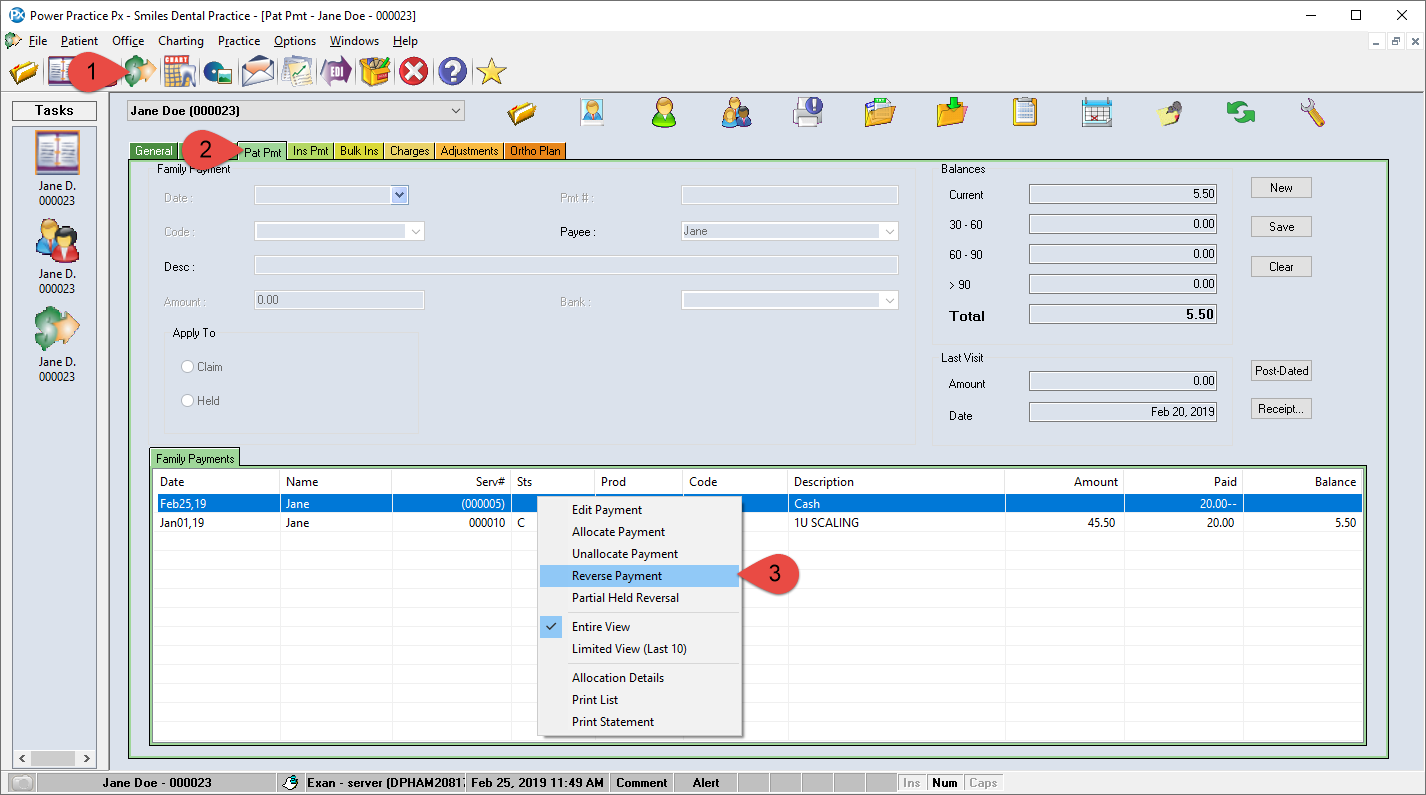
Task: Open the patient photo portrait icon
Action: (592, 112)
